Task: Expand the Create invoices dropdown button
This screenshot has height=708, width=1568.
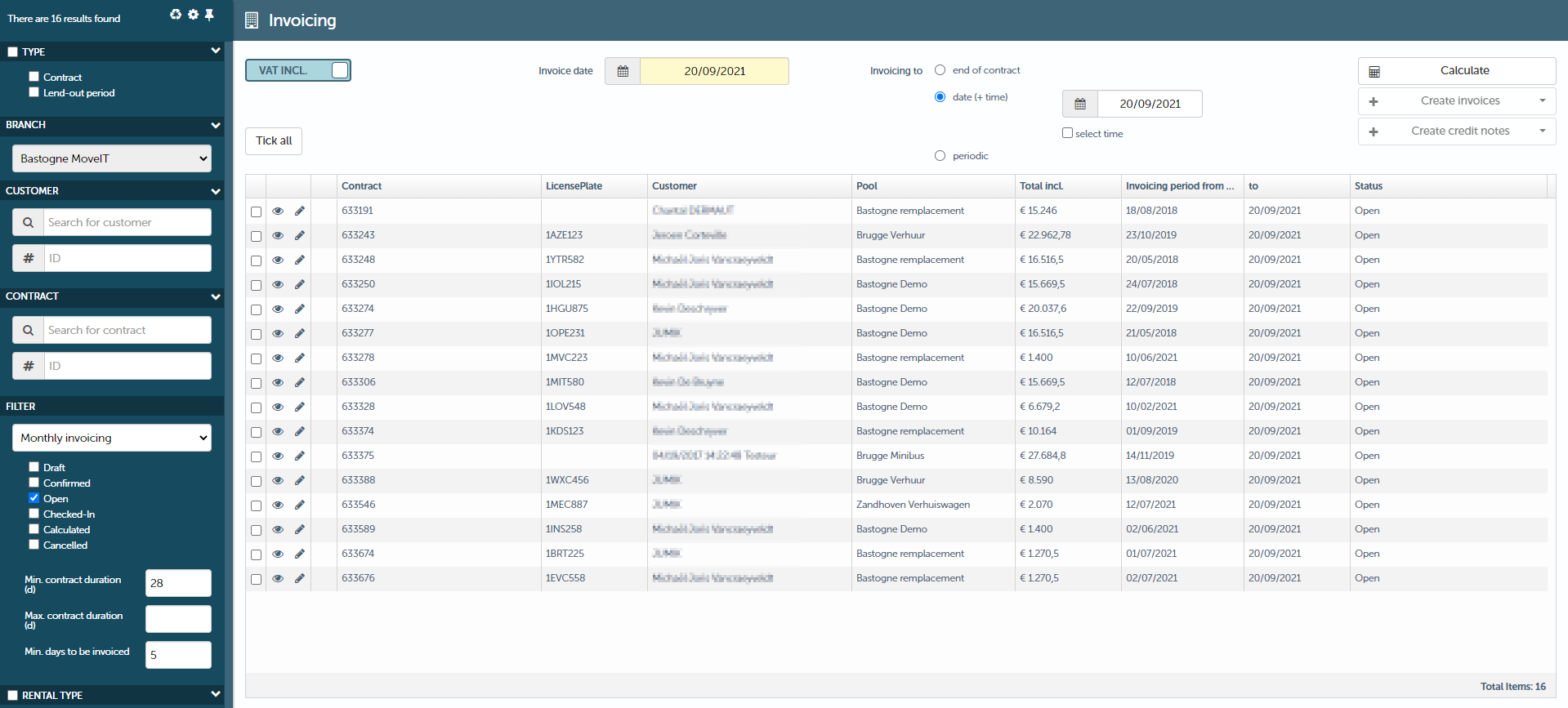Action: [x=1542, y=101]
